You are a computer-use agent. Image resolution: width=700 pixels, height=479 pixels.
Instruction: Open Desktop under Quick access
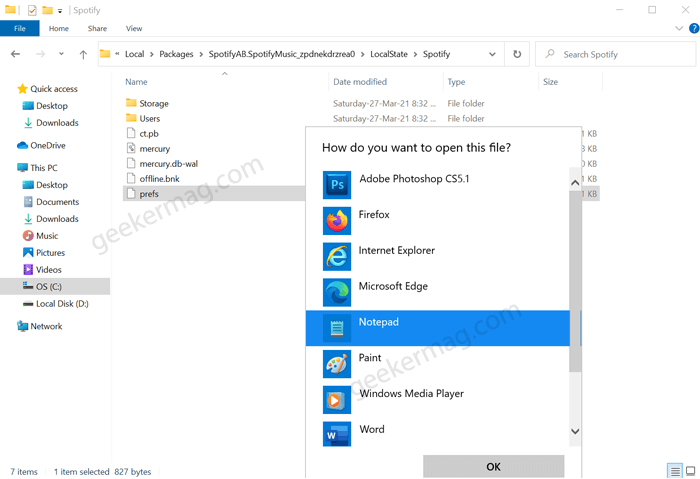[x=52, y=106]
